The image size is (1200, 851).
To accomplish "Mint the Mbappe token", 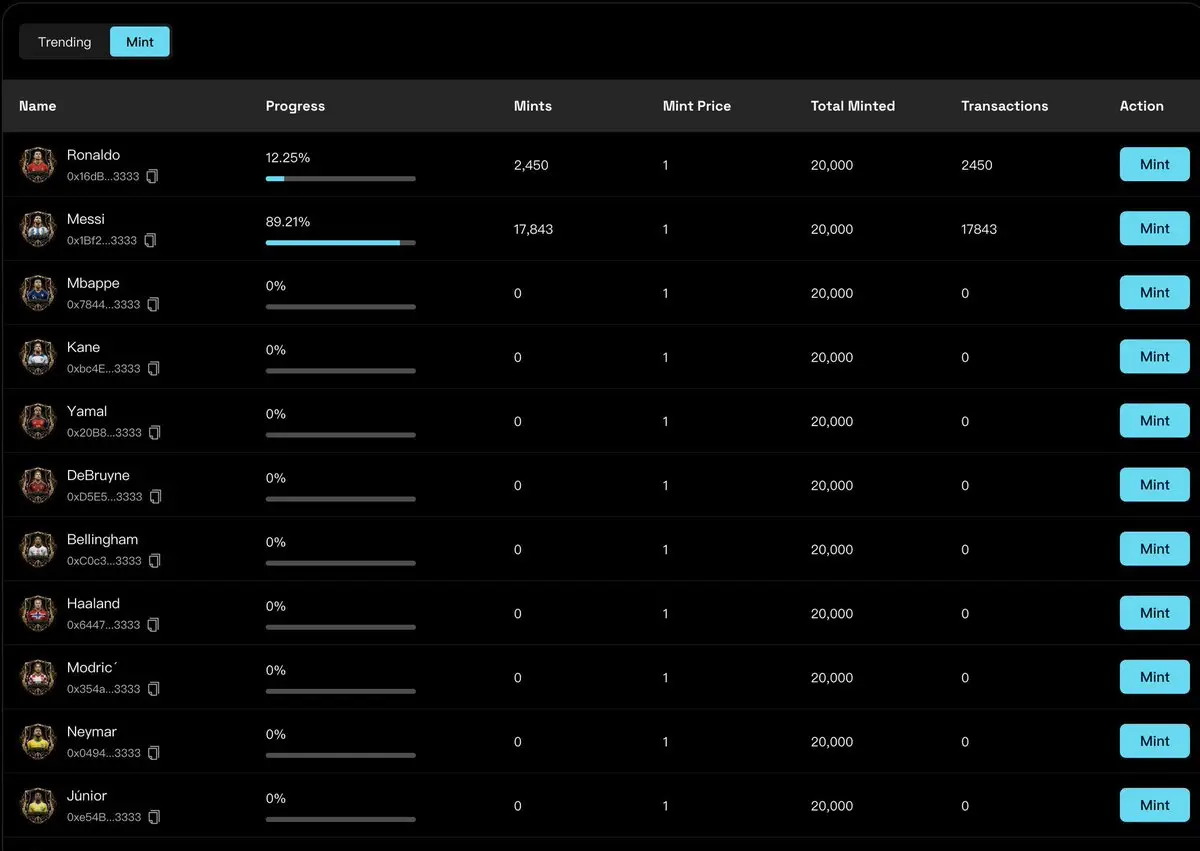I will point(1155,293).
